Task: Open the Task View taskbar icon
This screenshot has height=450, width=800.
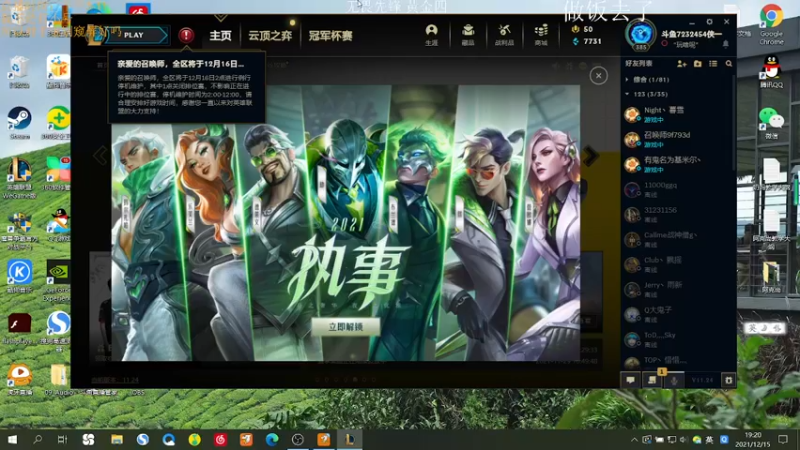Action: tap(62, 439)
